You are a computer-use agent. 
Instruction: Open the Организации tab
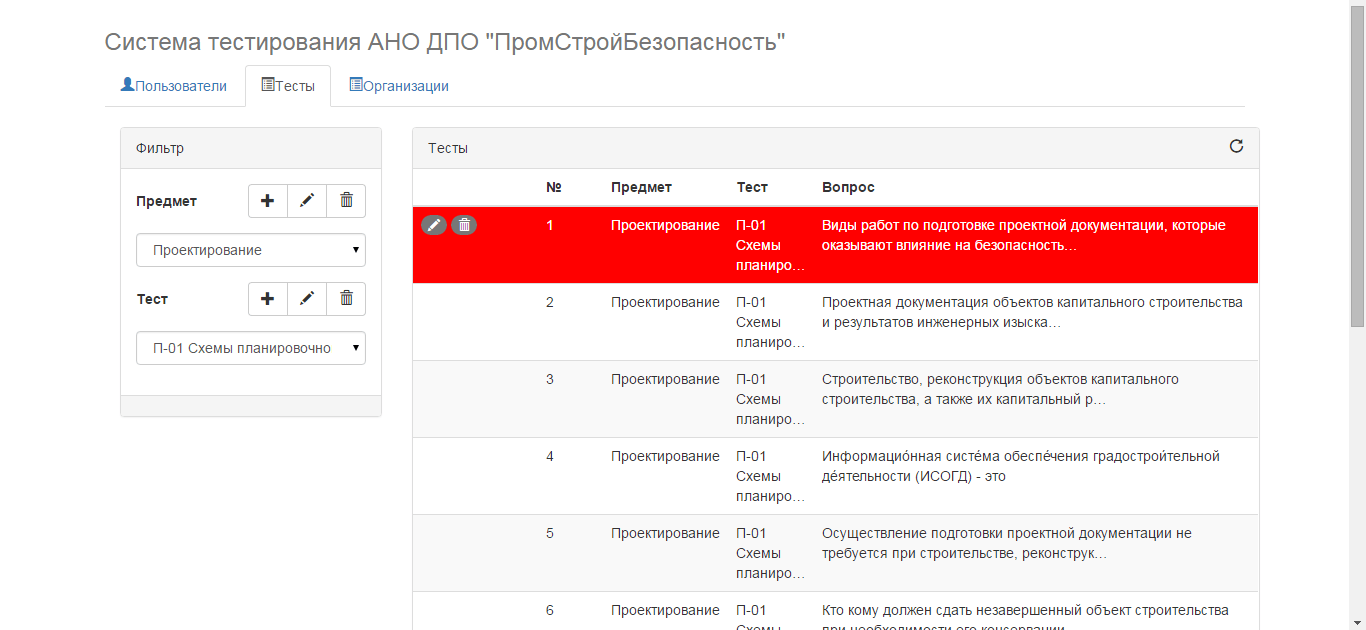coord(398,86)
